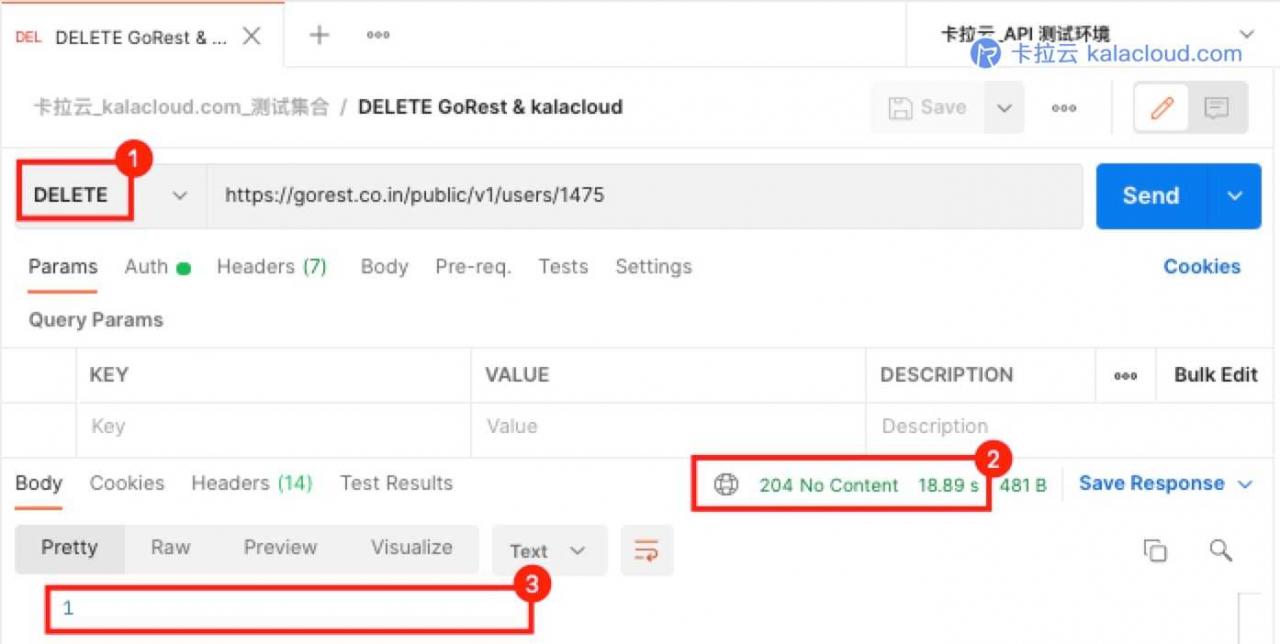Viewport: 1280px width, 644px height.
Task: Click the 481 B response size
Action: coord(1022,486)
